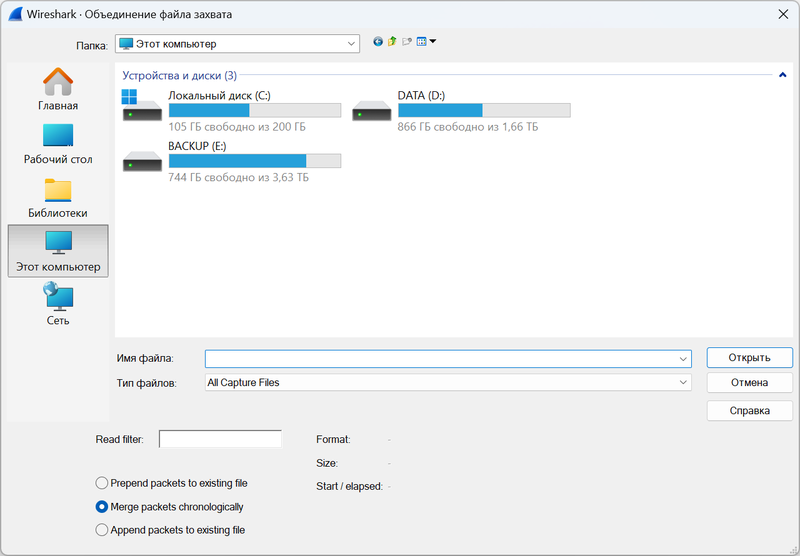The width and height of the screenshot is (800, 556).
Task: Click the Format: label
Action: (x=333, y=439)
